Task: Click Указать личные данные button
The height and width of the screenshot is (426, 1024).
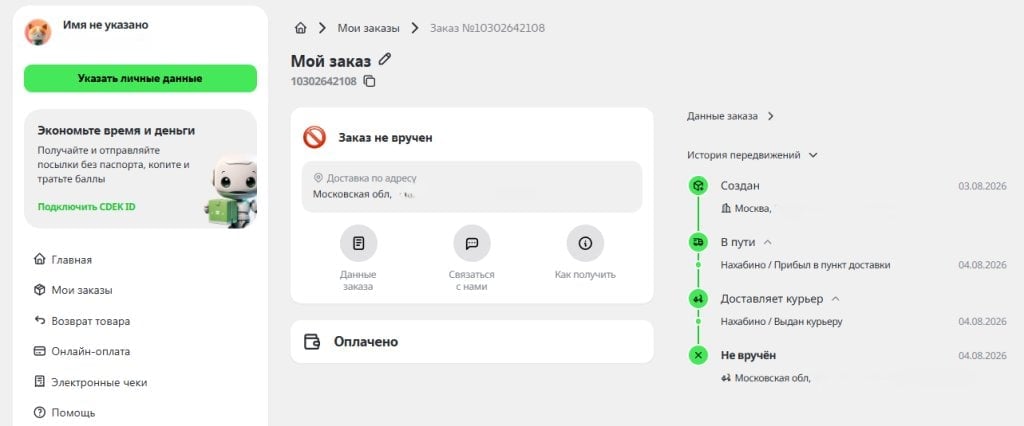Action: [140, 78]
